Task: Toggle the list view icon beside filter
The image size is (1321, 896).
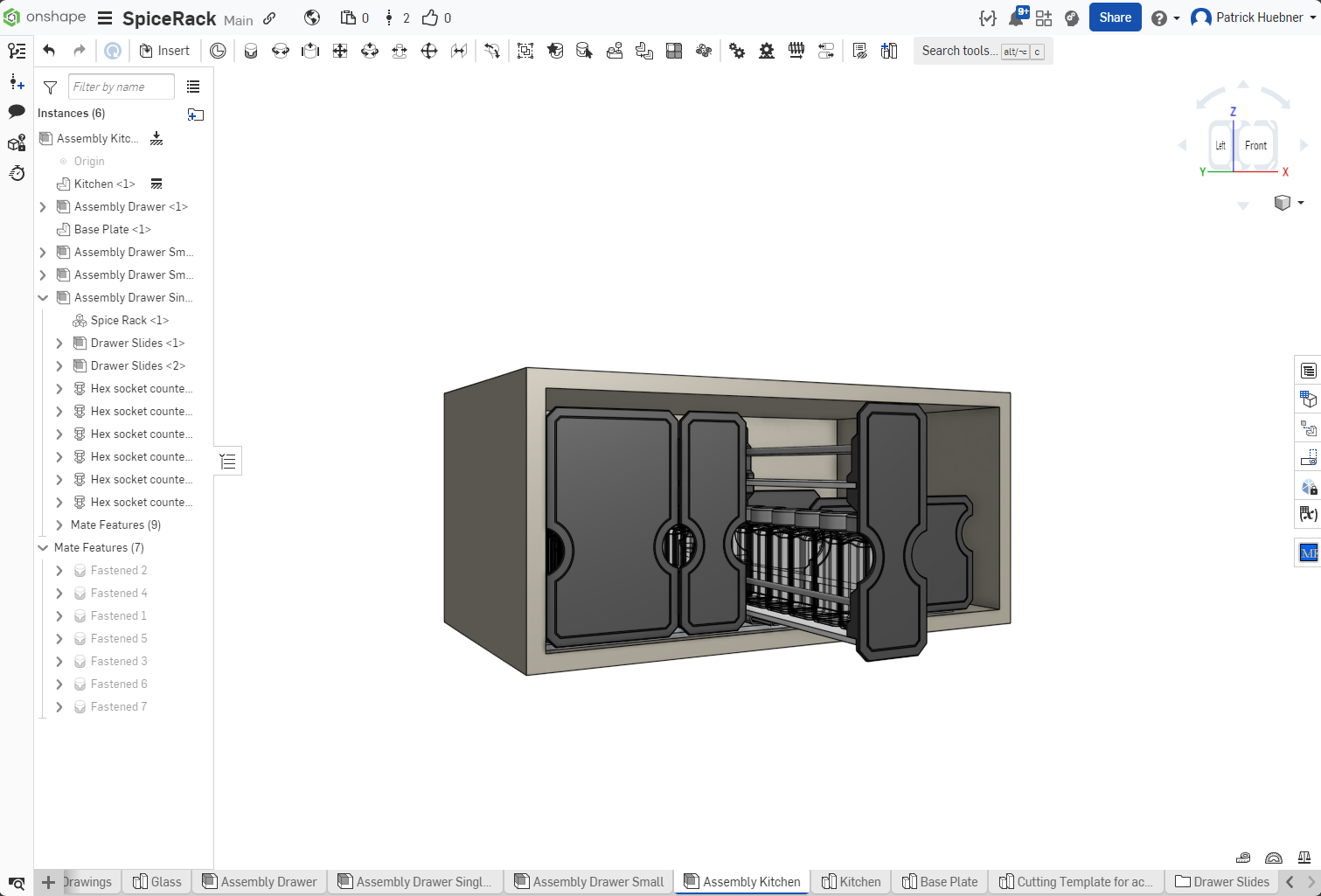Action: [x=193, y=87]
